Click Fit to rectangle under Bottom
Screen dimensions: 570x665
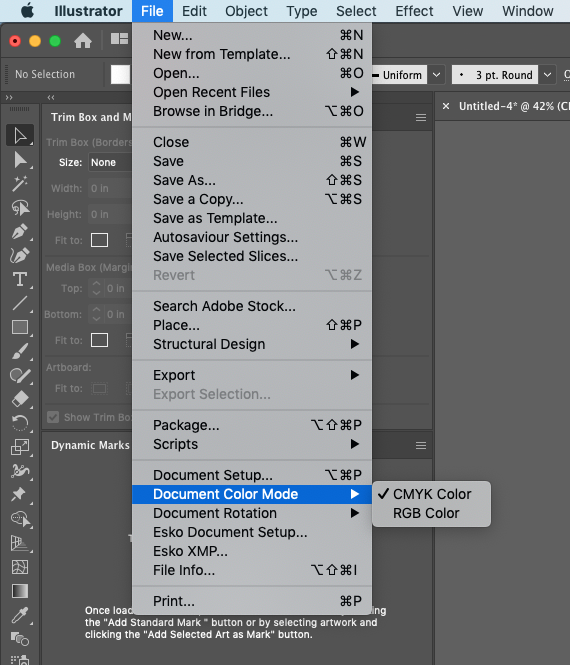pos(99,340)
